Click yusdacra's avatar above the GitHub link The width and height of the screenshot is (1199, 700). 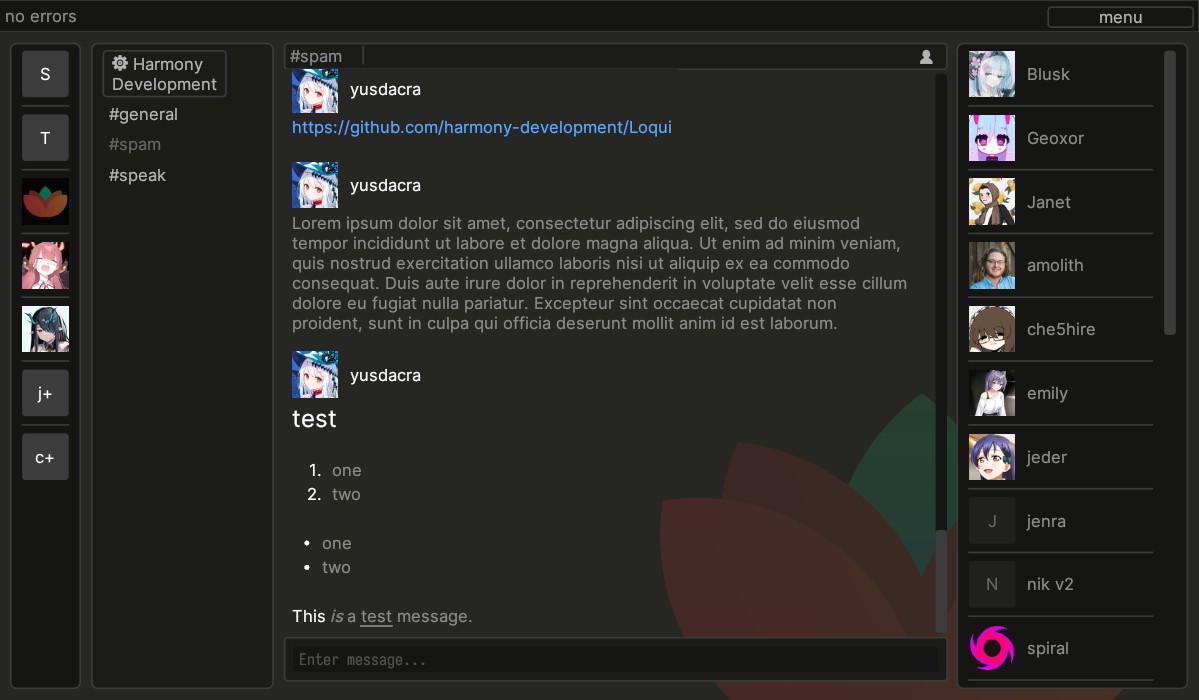point(315,91)
